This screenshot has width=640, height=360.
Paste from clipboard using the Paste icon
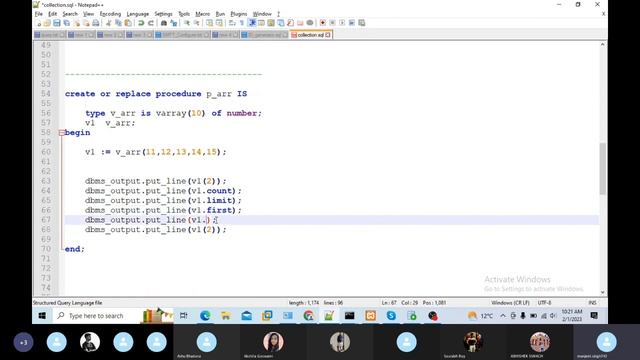(x=128, y=23)
